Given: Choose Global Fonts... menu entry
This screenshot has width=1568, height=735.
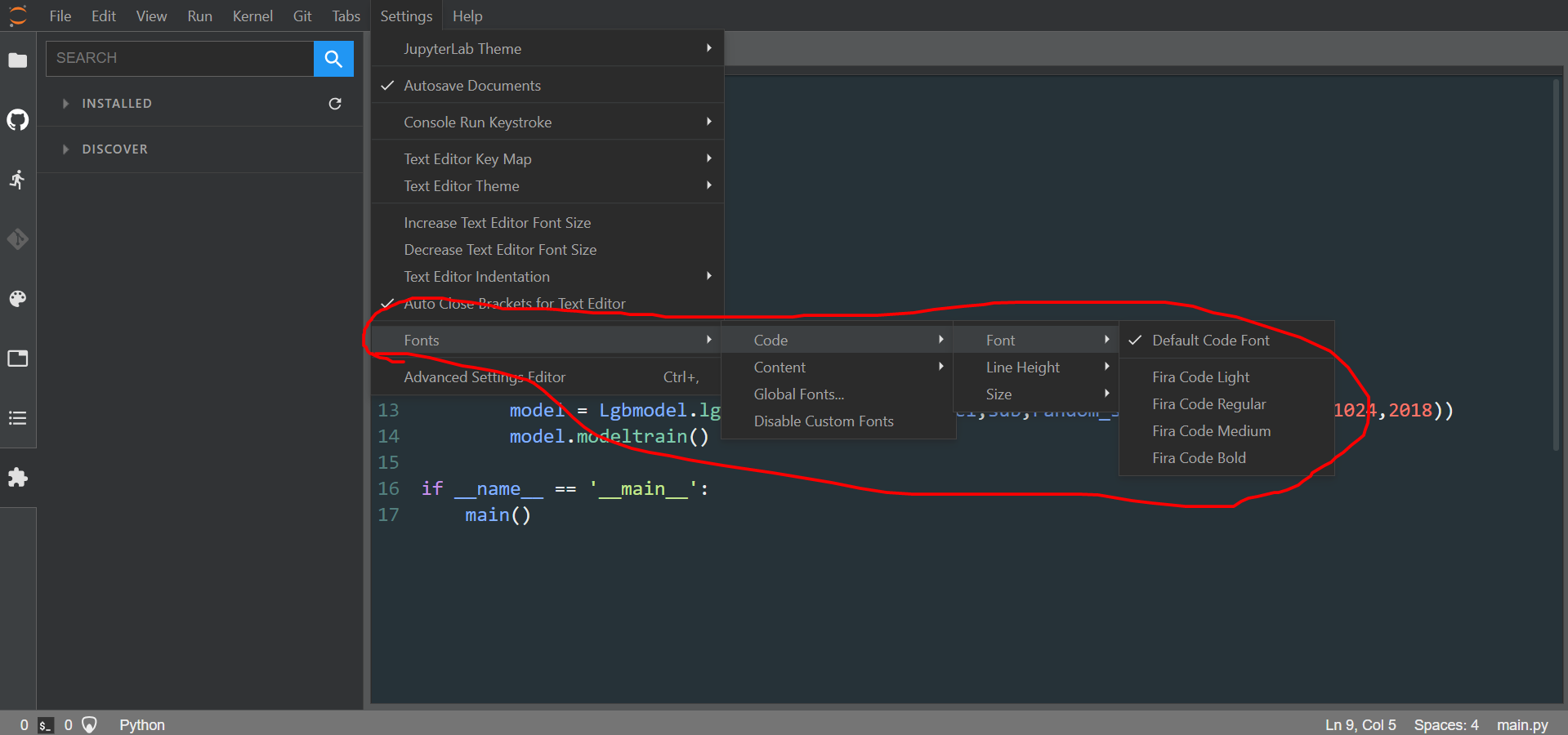Looking at the screenshot, I should pos(838,394).
